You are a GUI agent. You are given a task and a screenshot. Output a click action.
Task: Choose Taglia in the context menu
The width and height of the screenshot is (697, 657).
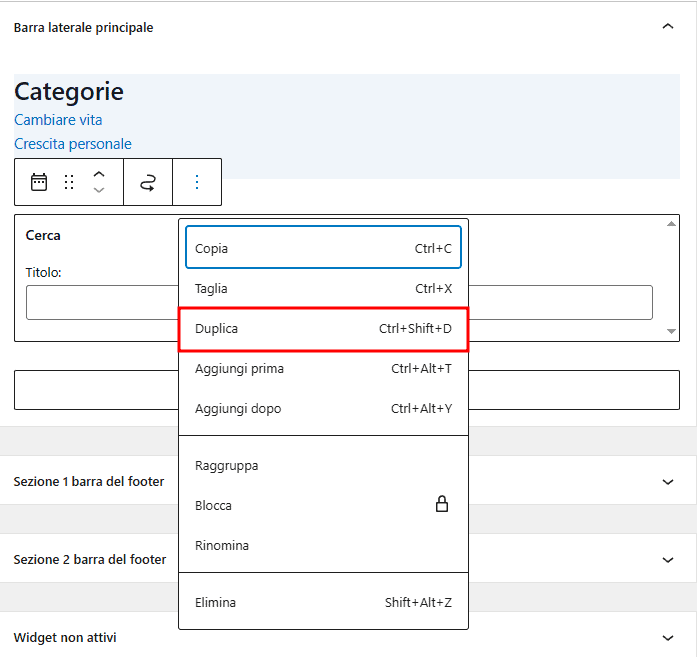pos(323,288)
